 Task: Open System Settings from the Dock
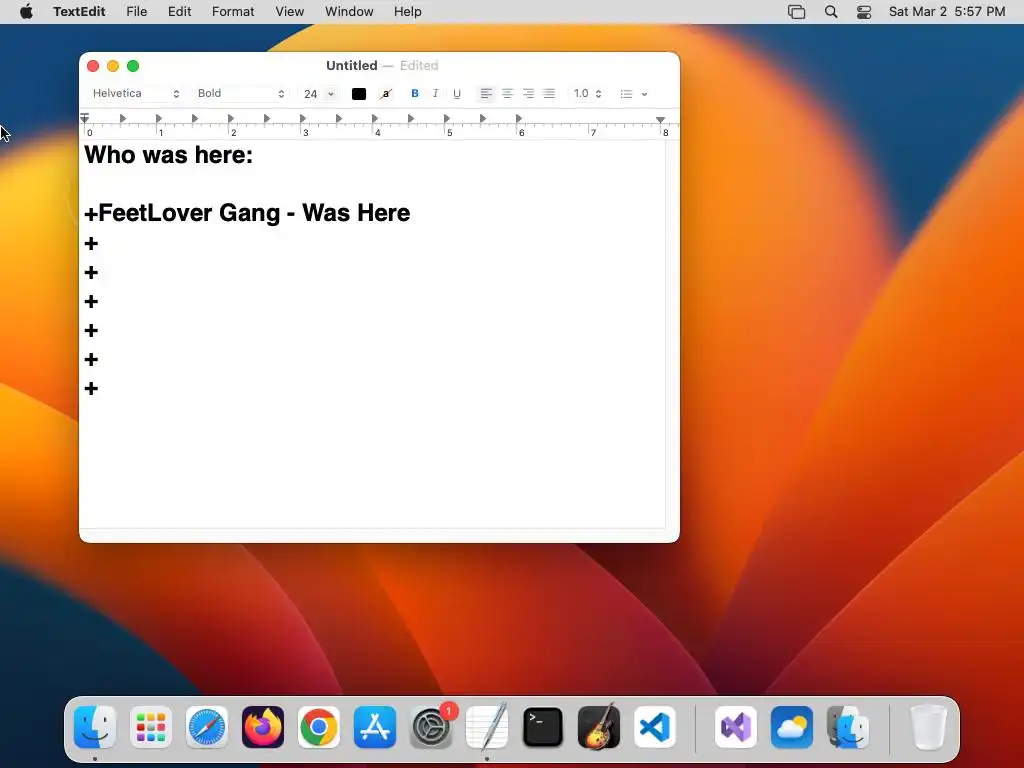[431, 727]
